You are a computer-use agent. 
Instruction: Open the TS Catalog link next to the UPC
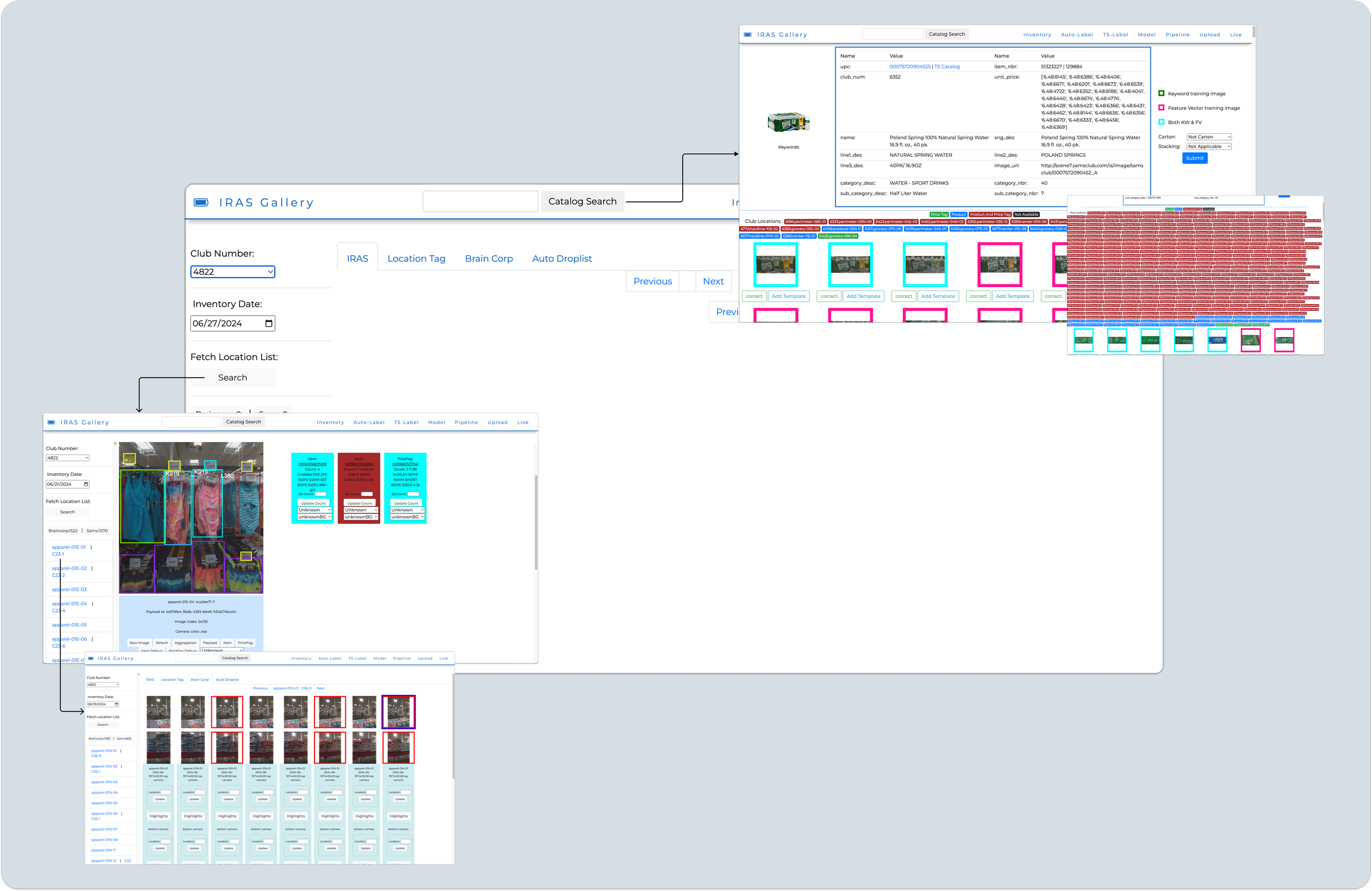click(x=947, y=67)
